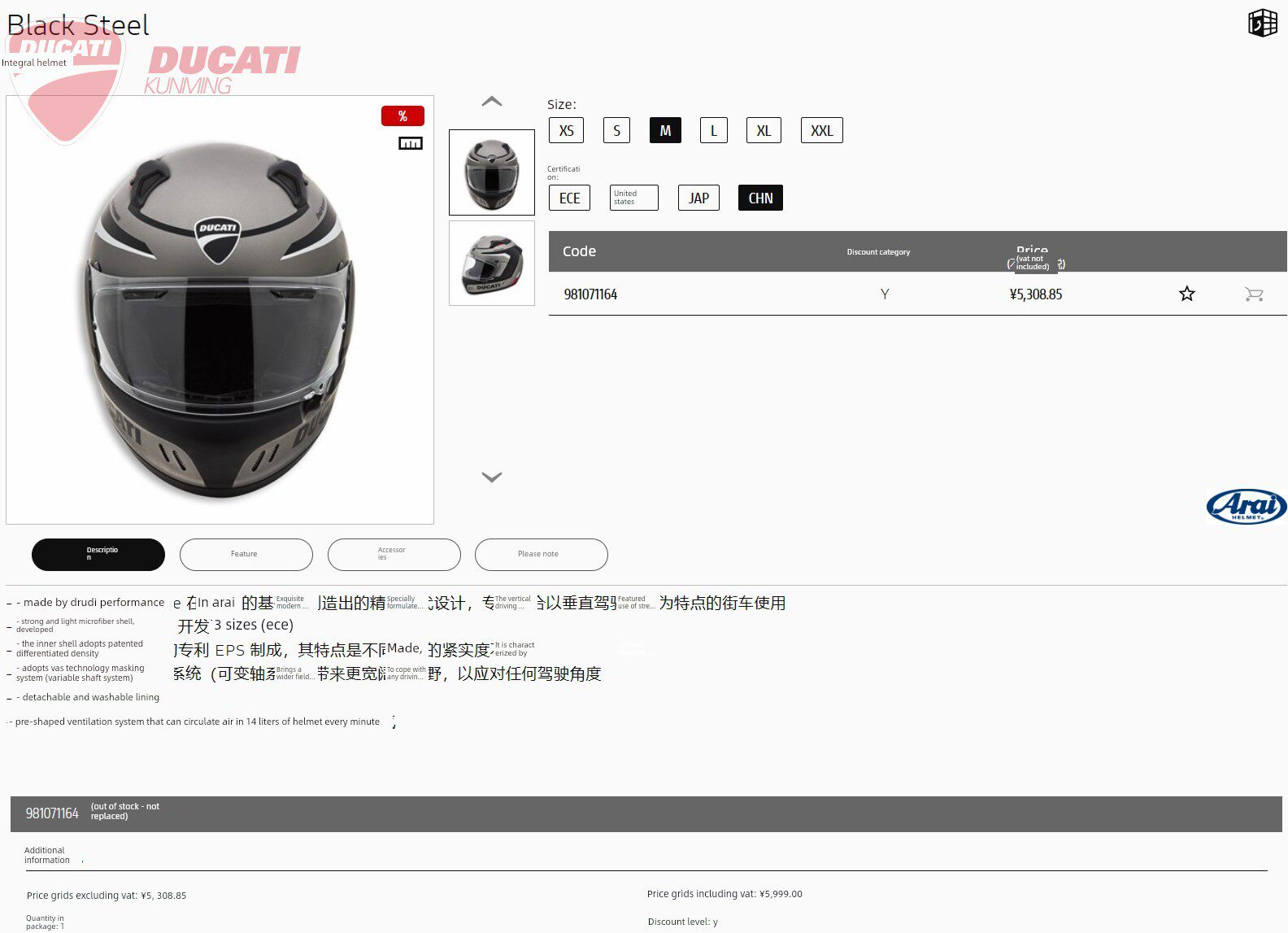Switch to the Description tab

[x=98, y=555]
